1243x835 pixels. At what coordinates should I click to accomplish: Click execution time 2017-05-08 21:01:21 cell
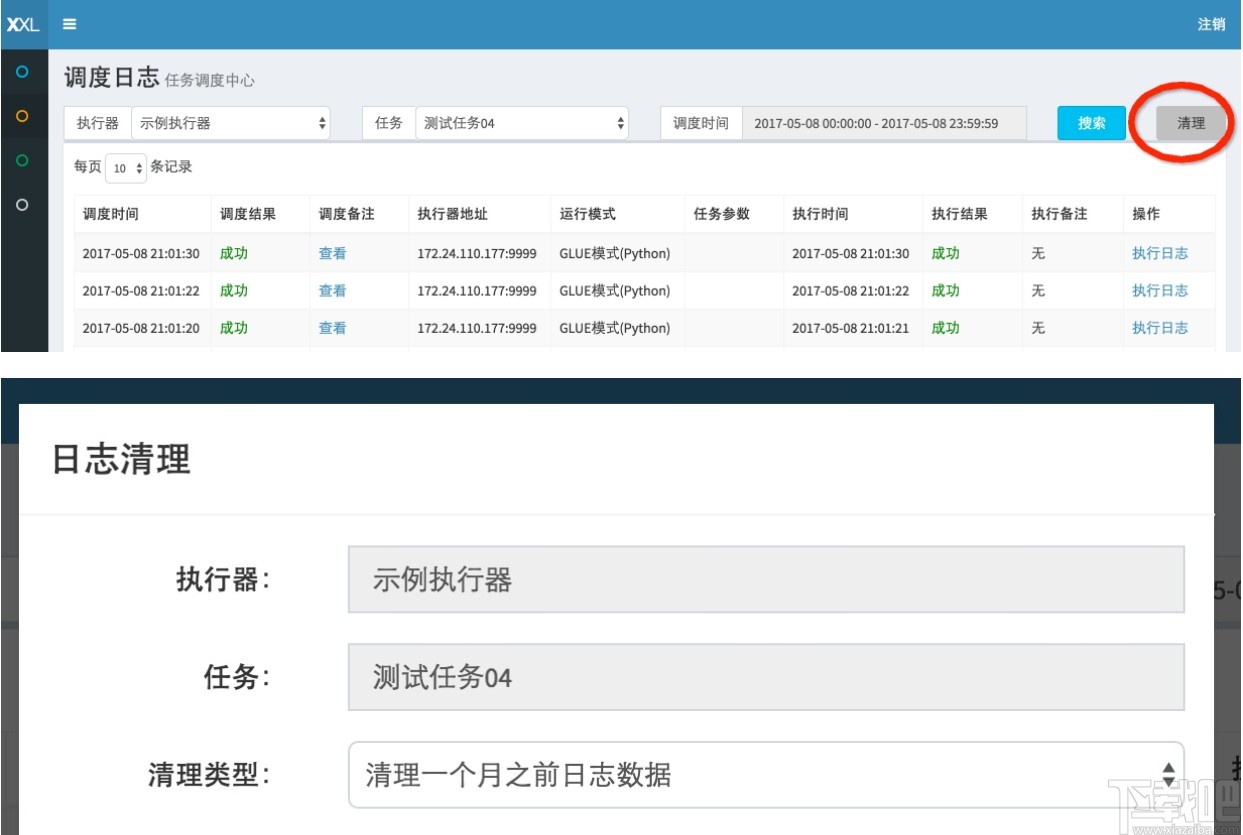click(851, 327)
